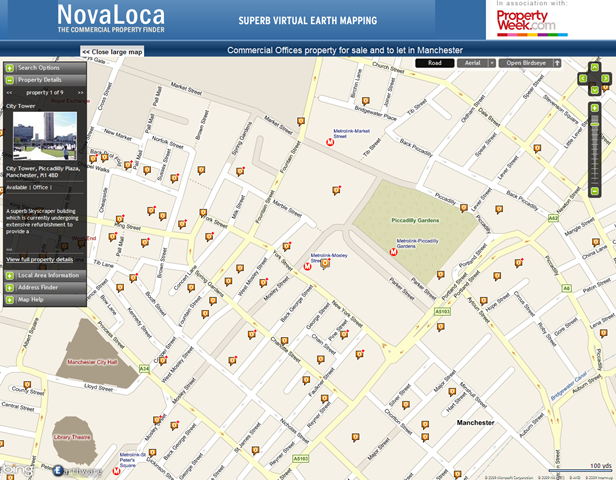Click the Bing logo on the map
This screenshot has width=616, height=480.
(x=16, y=469)
